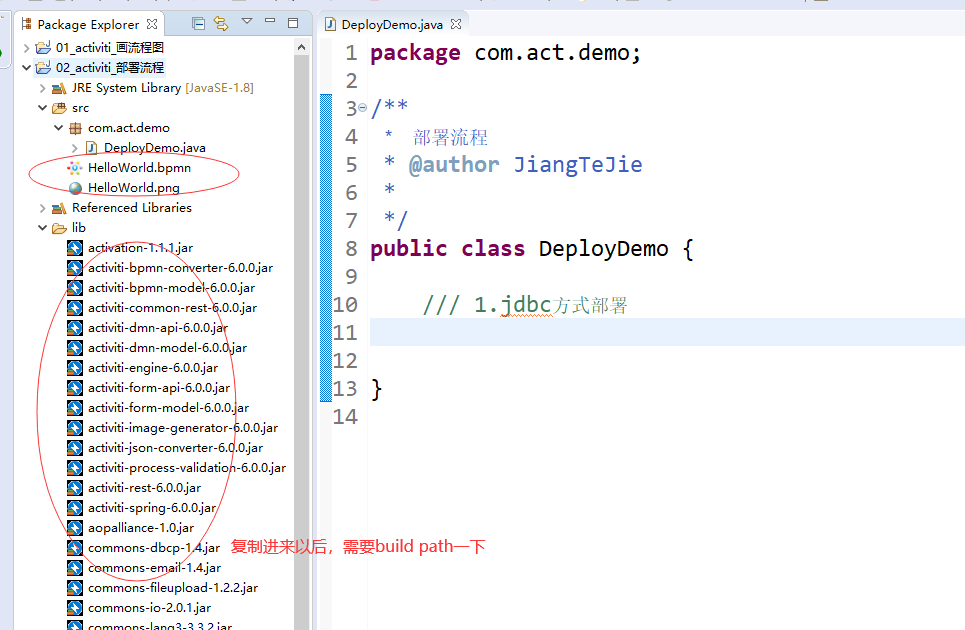The image size is (965, 630).
Task: Collapse the src folder
Action: click(x=42, y=108)
